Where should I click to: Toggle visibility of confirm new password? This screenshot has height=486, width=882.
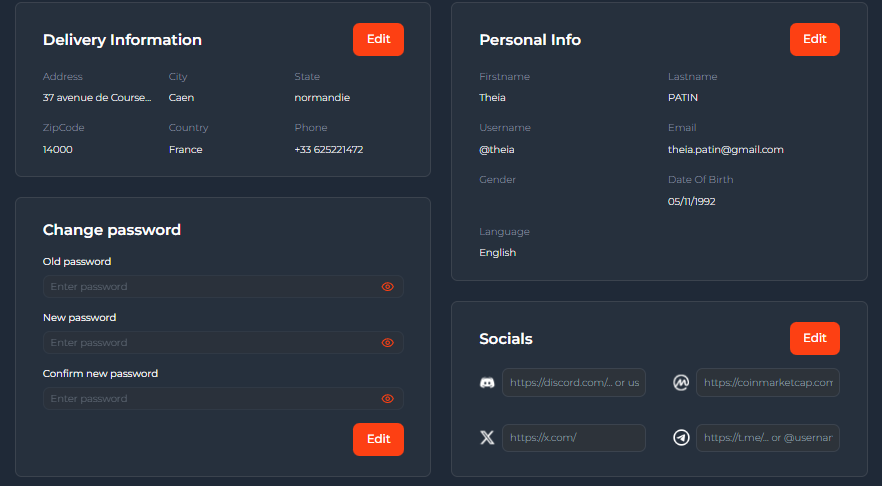[x=388, y=399]
